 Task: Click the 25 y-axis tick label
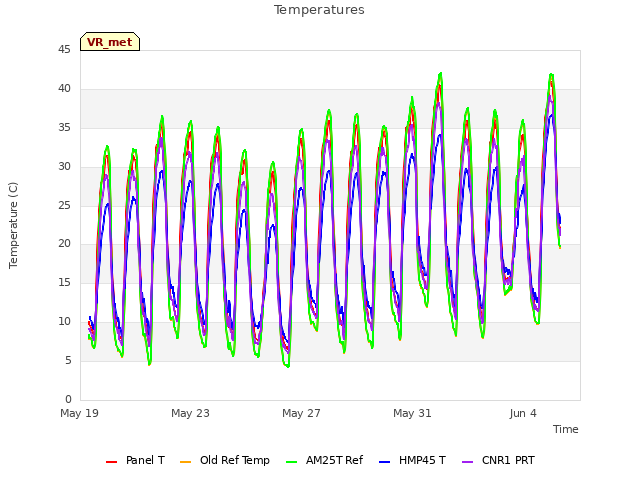[x=64, y=205]
